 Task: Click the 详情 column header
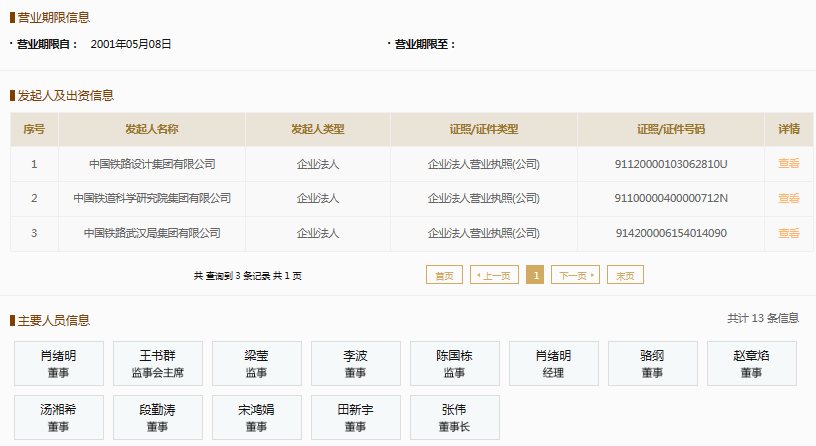(789, 129)
